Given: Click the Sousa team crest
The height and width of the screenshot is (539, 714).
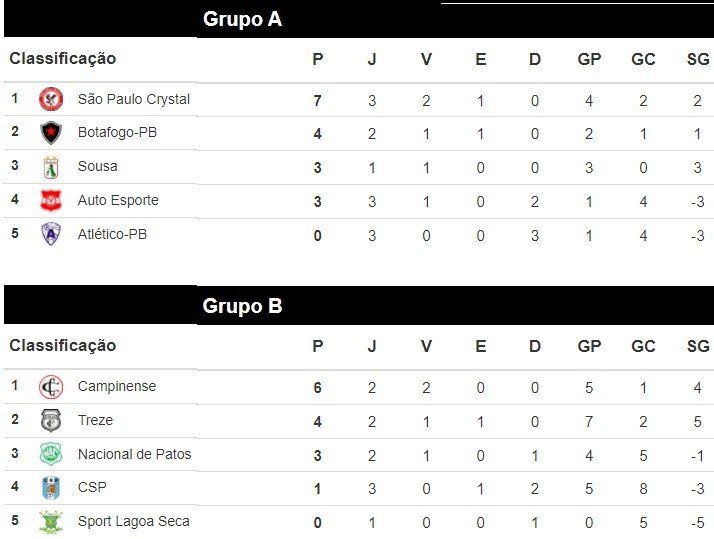Looking at the screenshot, I should 50,167.
